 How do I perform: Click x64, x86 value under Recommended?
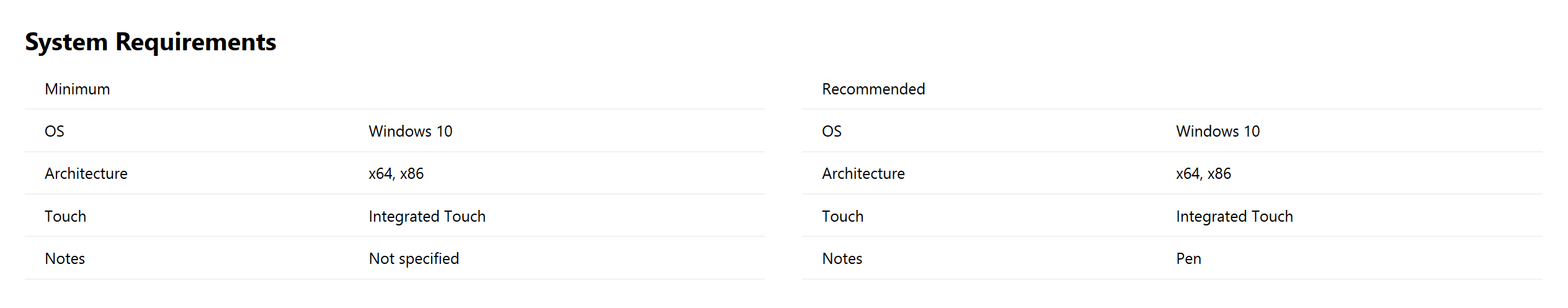1204,173
